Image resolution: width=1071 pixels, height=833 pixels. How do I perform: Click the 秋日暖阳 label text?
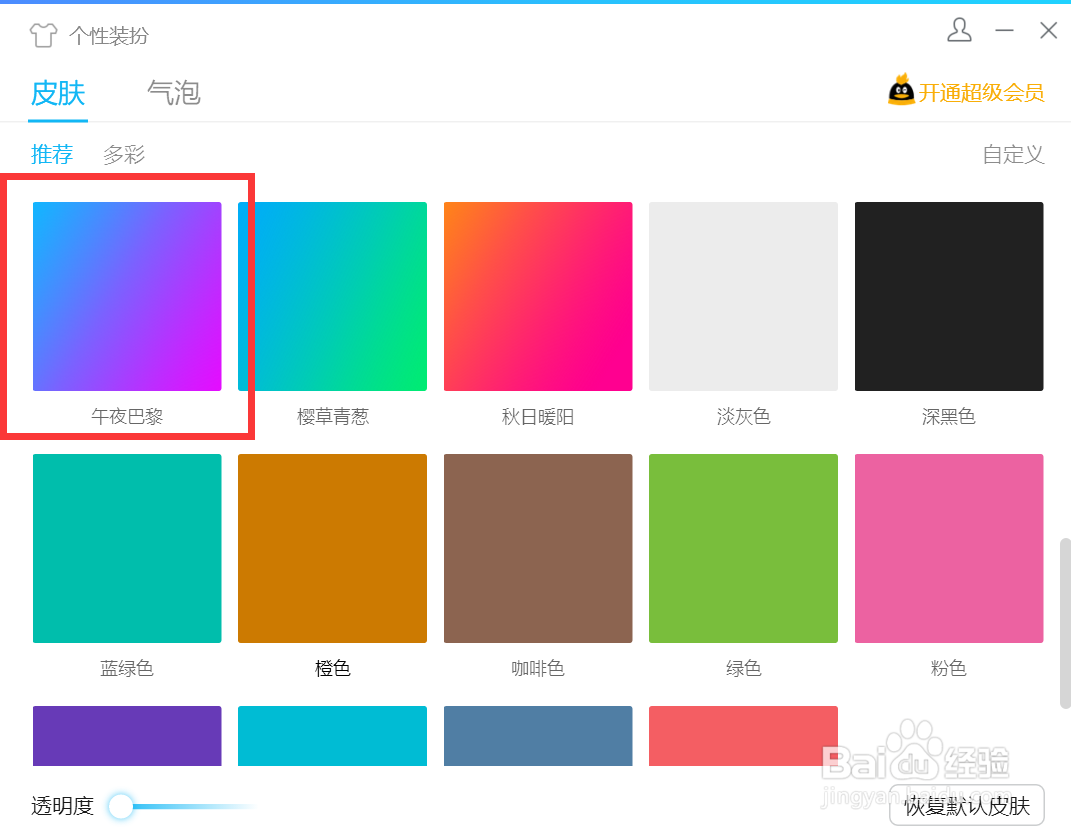538,416
